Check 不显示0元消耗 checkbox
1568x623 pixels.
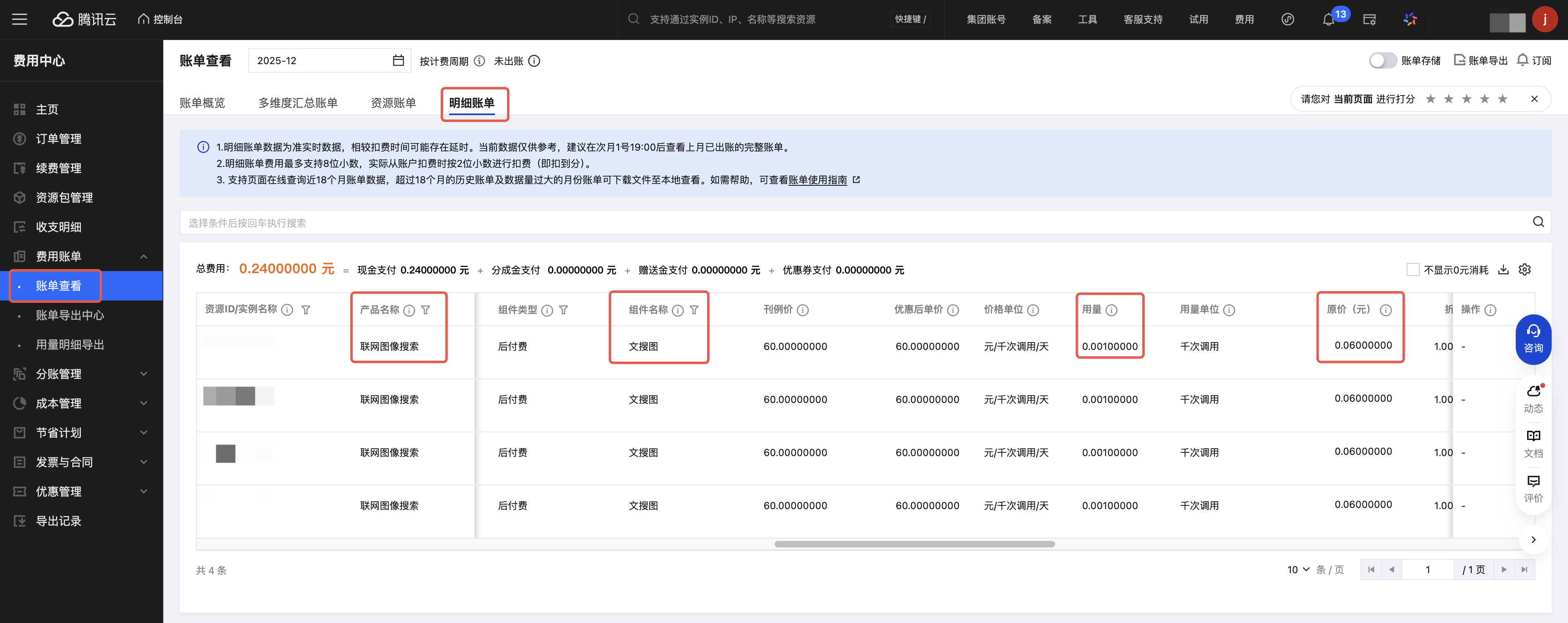click(1413, 269)
